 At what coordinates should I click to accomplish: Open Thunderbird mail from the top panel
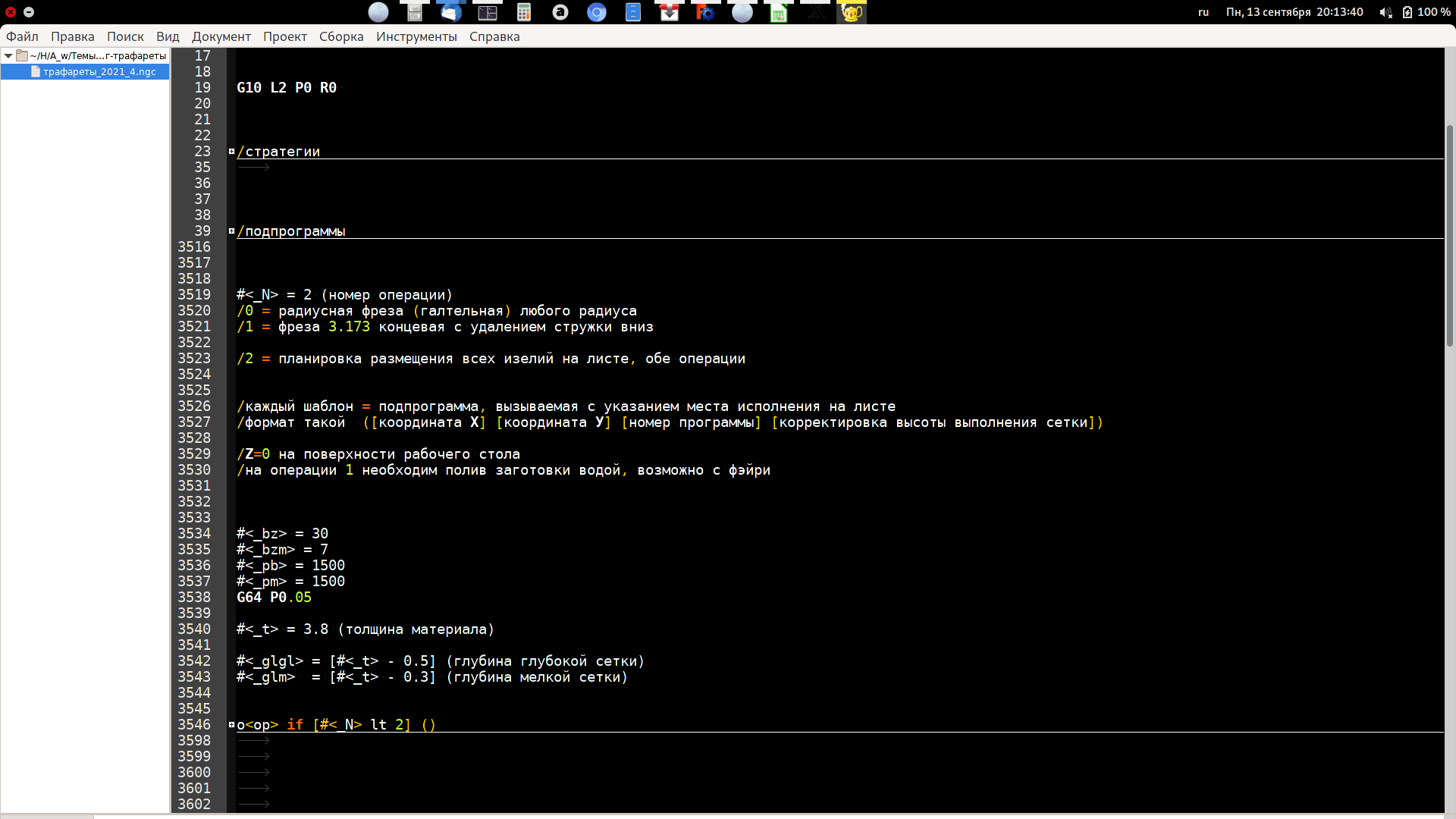click(x=451, y=12)
